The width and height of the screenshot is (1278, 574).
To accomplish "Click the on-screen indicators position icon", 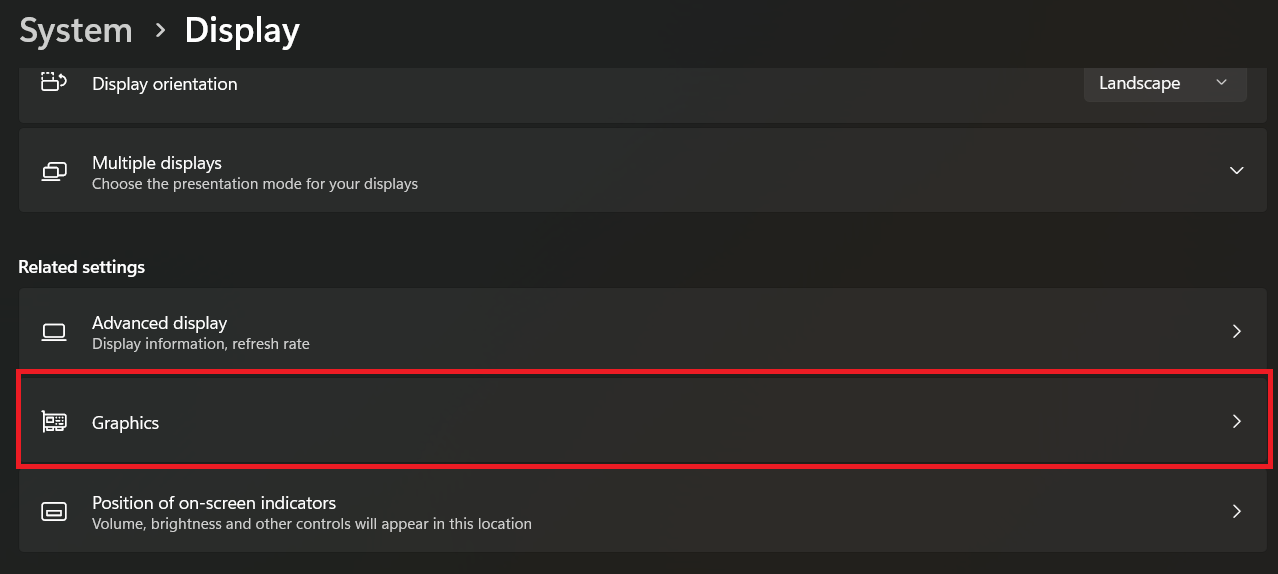I will [53, 512].
